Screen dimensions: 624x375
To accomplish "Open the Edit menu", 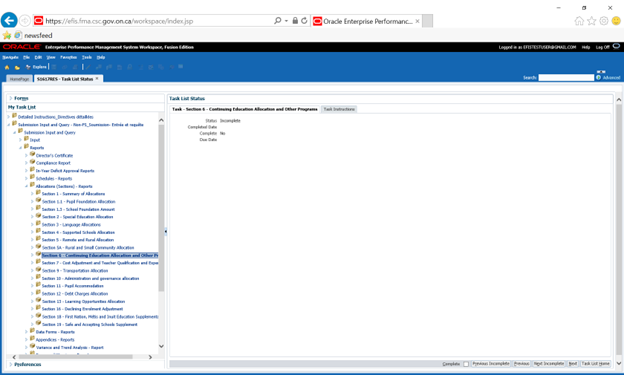I will tap(38, 57).
